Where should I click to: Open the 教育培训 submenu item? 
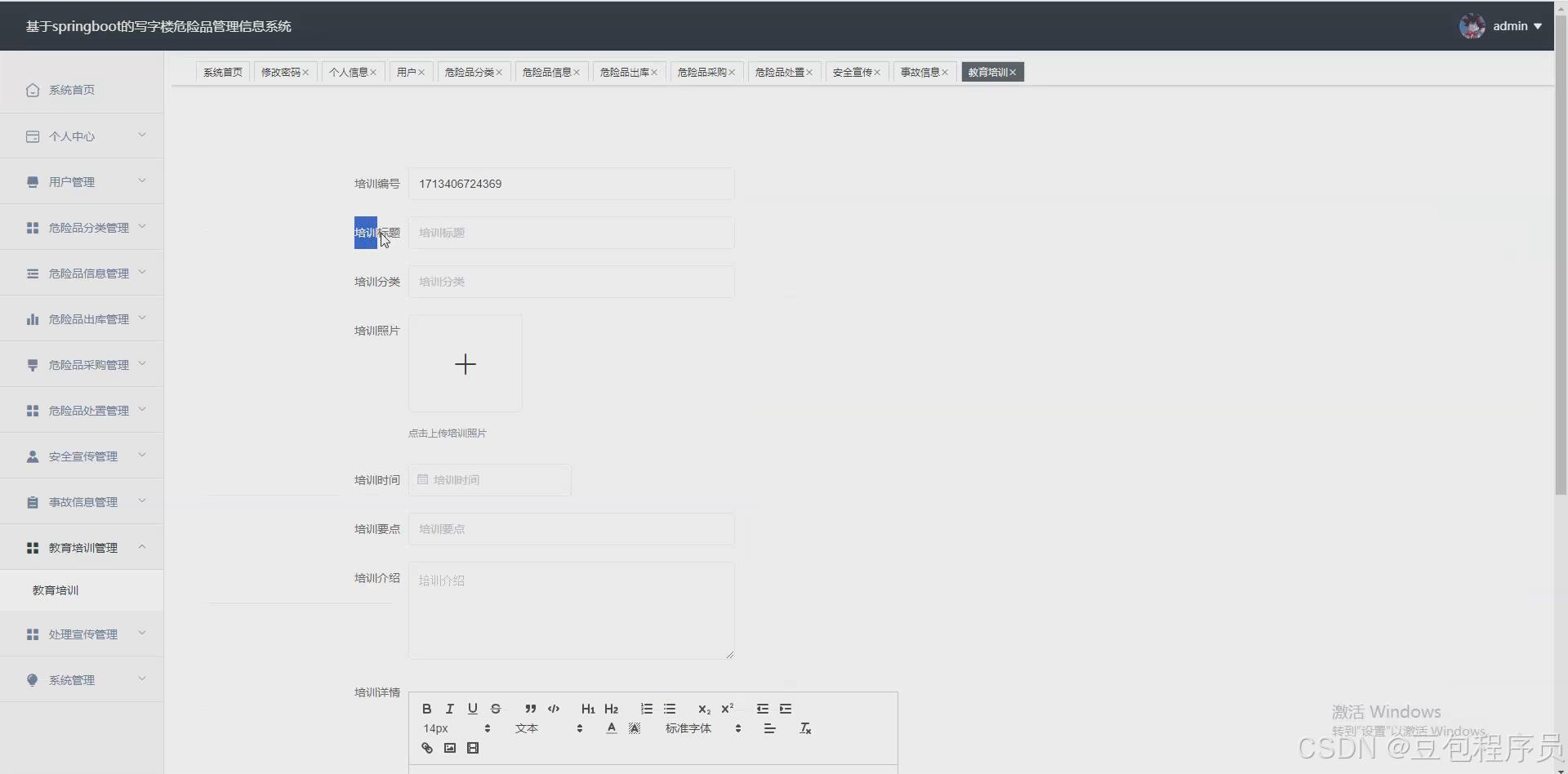pos(82,590)
